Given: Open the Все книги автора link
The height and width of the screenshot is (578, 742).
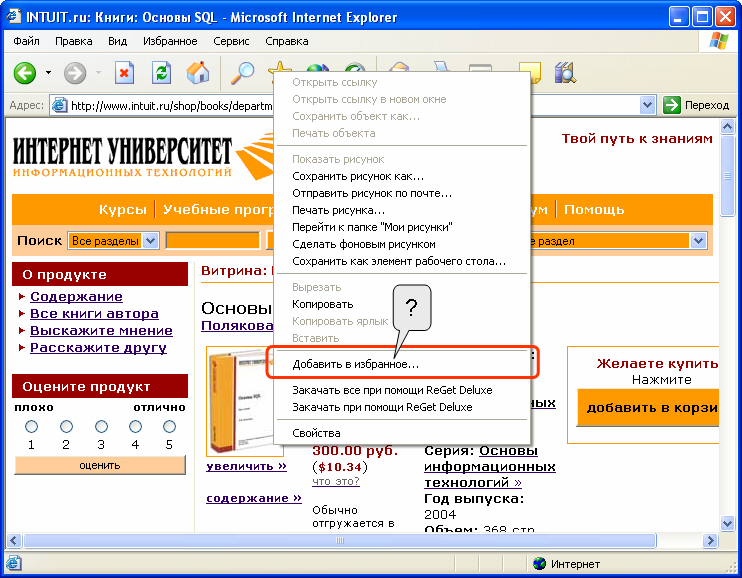Looking at the screenshot, I should [x=94, y=314].
